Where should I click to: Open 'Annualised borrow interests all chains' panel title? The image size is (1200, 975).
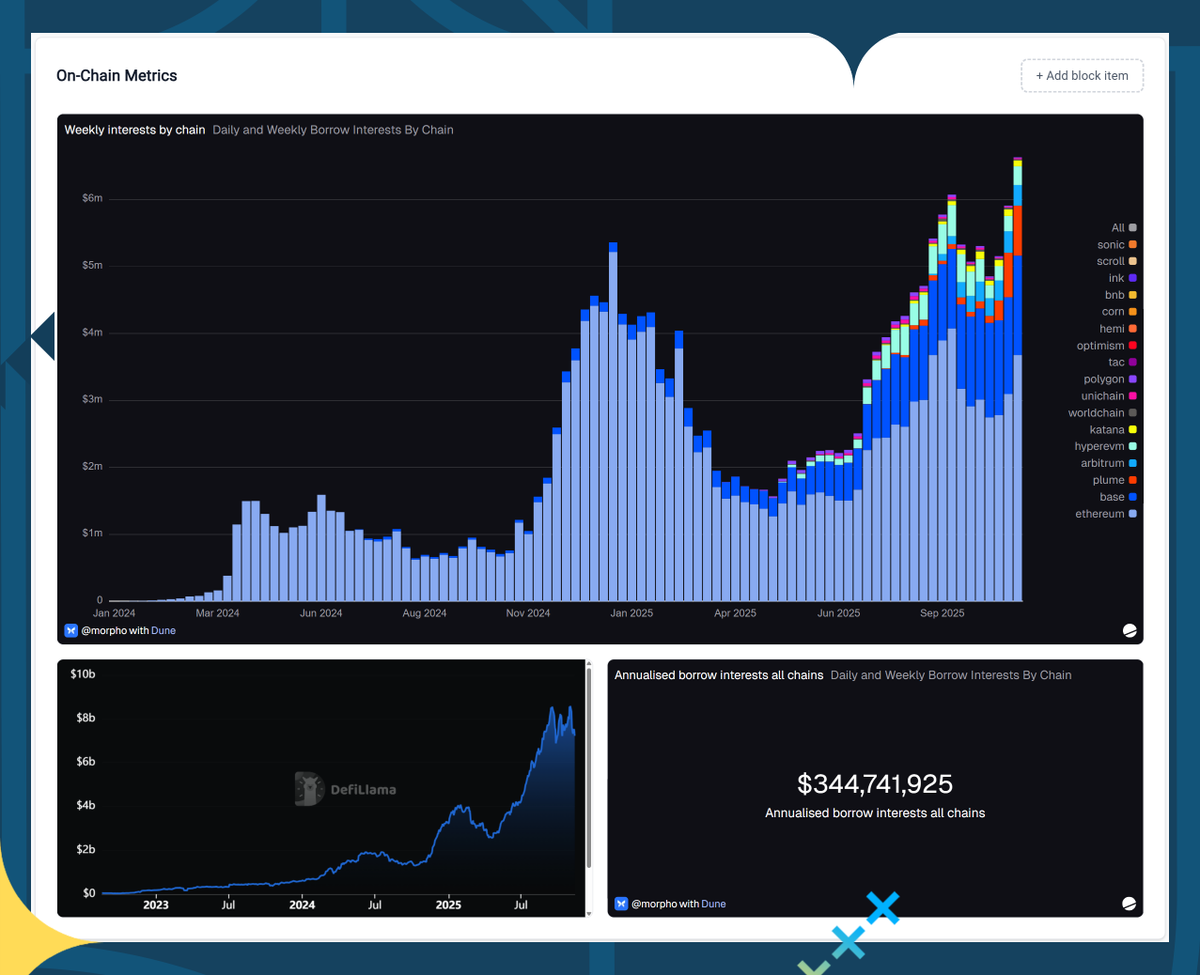[719, 675]
